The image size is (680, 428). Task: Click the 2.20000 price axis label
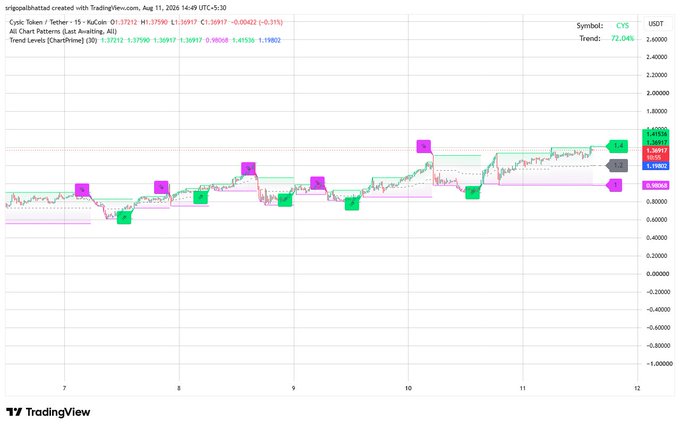[x=656, y=75]
